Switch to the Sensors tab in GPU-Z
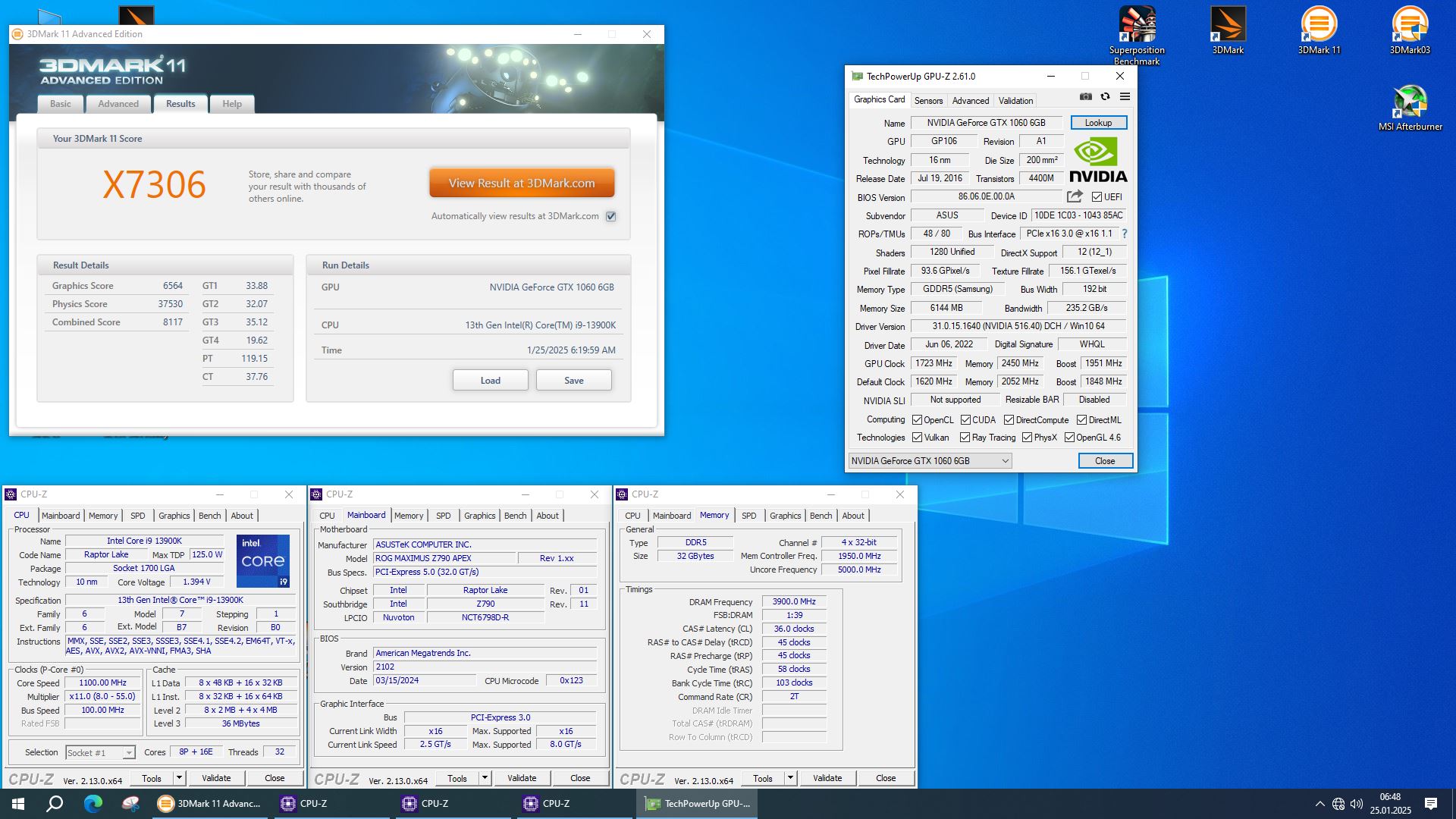Image resolution: width=1456 pixels, height=819 pixels. (x=928, y=101)
